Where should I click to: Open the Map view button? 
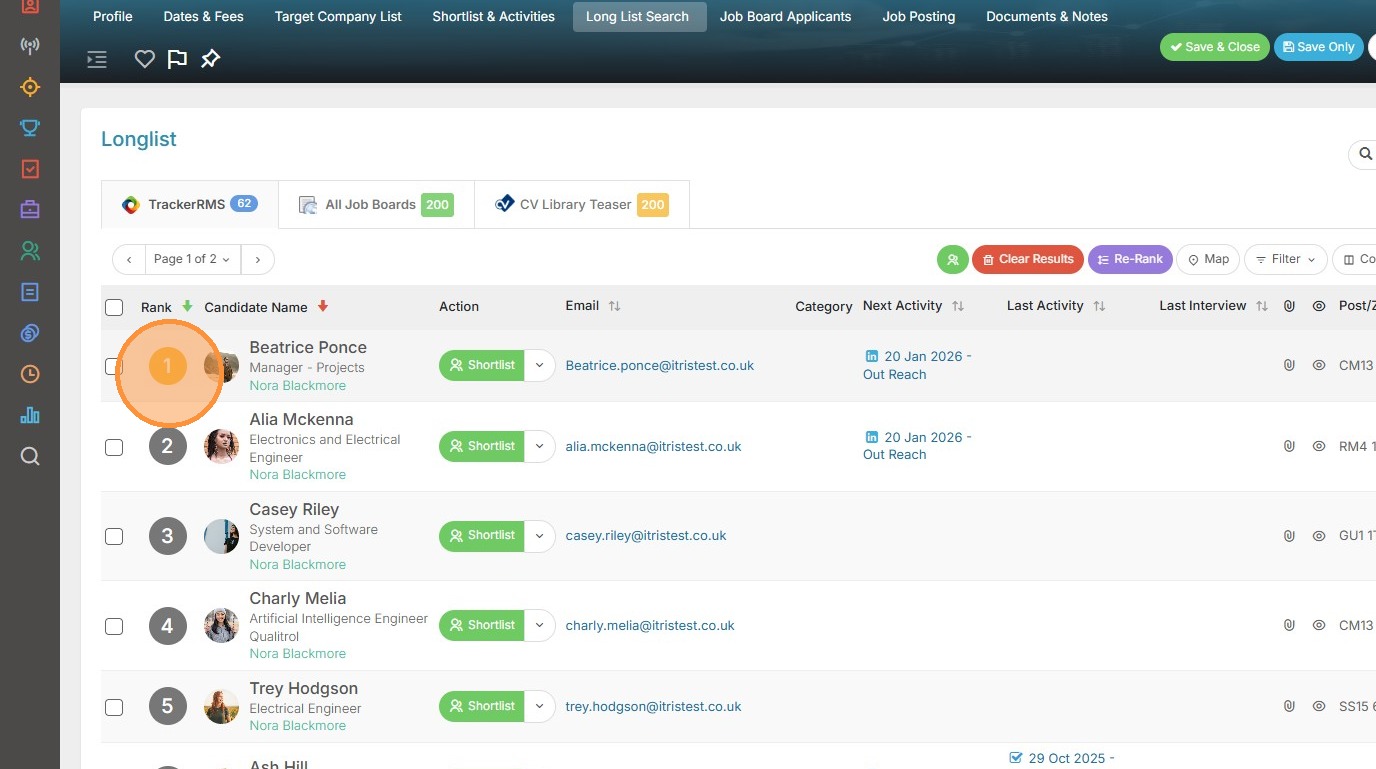click(x=1208, y=259)
